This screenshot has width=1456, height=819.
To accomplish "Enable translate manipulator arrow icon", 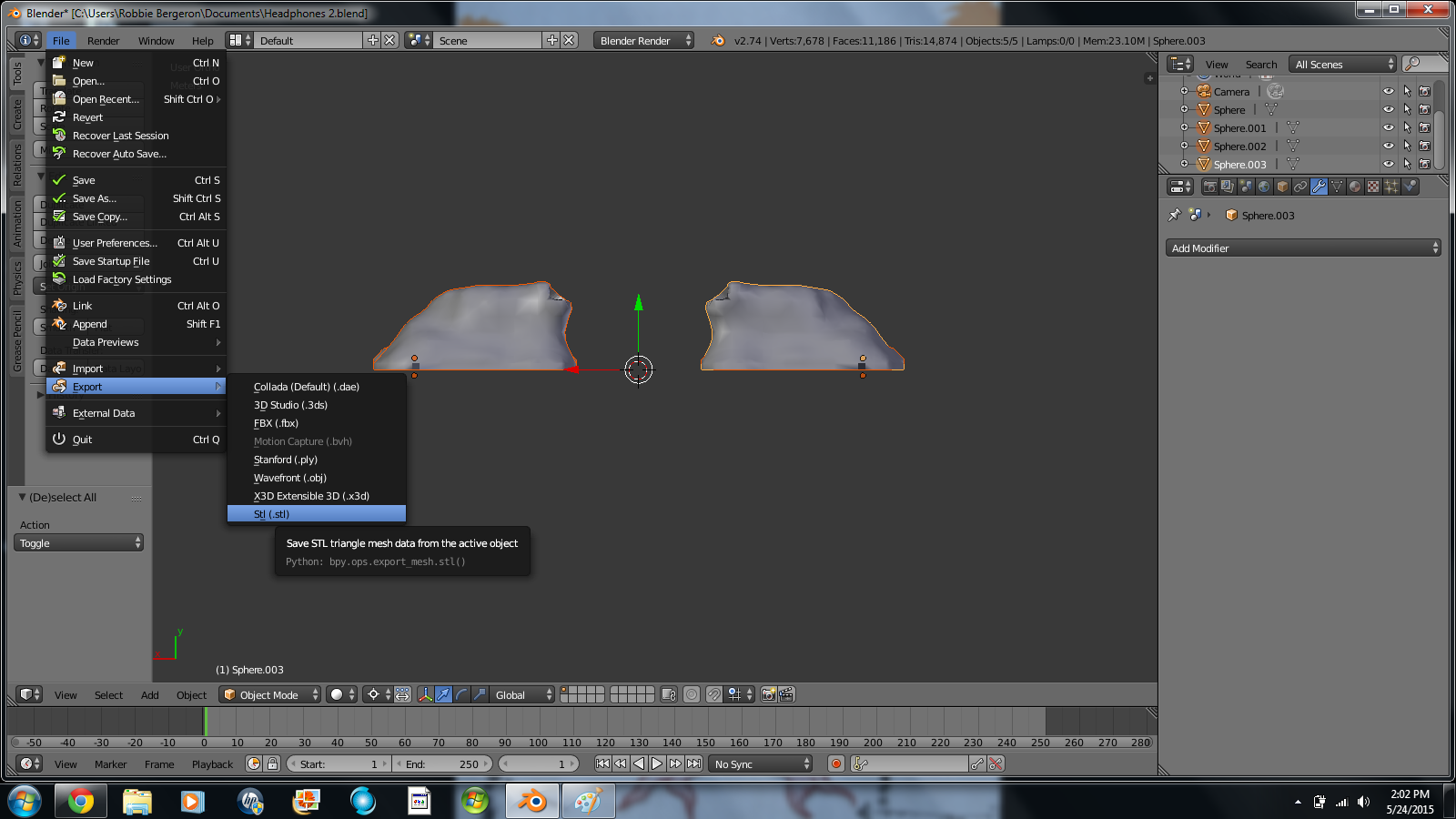I will coord(443,694).
